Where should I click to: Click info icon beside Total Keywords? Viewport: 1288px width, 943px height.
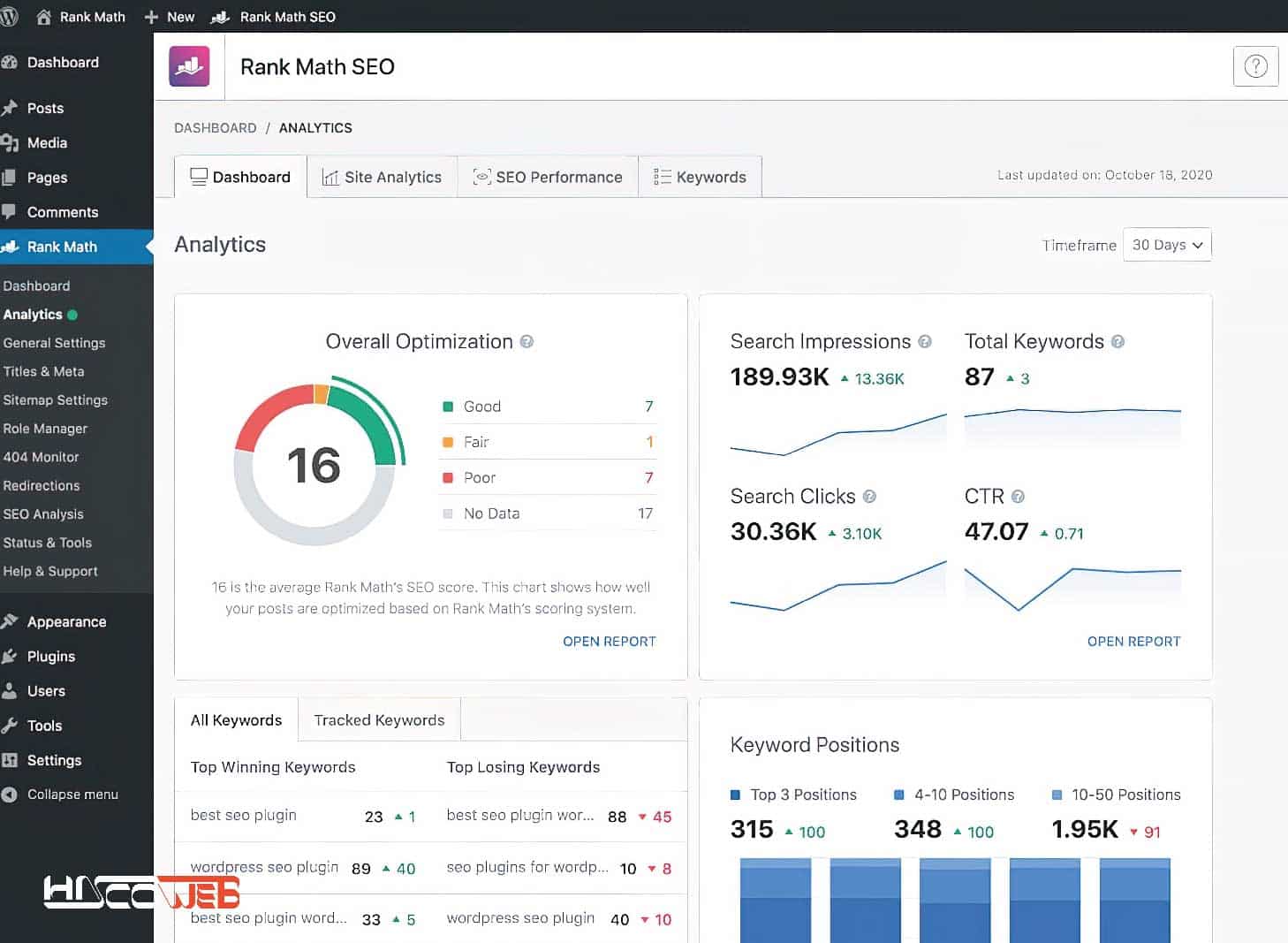pyautogui.click(x=1118, y=342)
